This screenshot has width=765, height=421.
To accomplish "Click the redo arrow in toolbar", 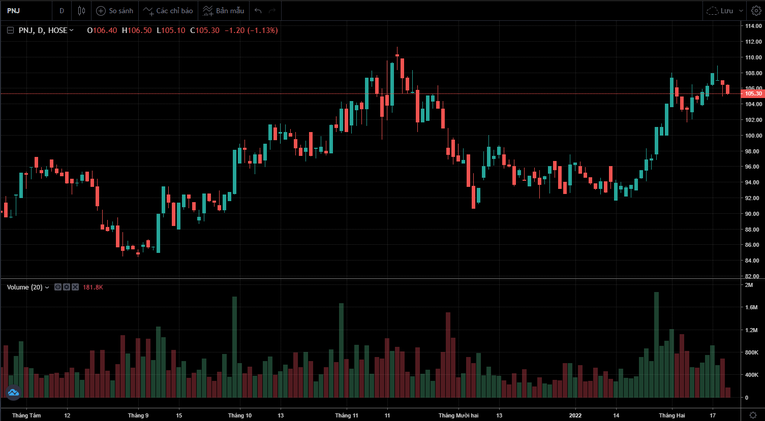I will (x=273, y=11).
